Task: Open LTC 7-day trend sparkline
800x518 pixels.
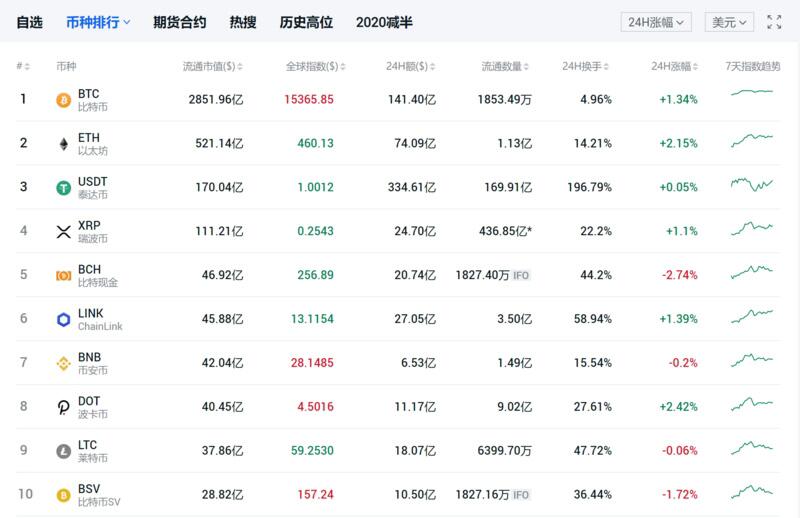Action: coord(752,448)
